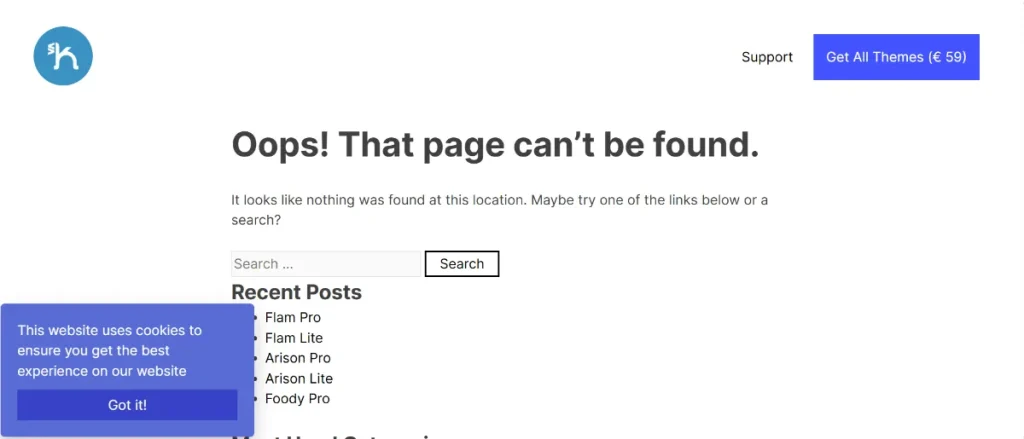Image resolution: width=1024 pixels, height=439 pixels.
Task: Click the blue circular K site logo
Action: point(63,56)
